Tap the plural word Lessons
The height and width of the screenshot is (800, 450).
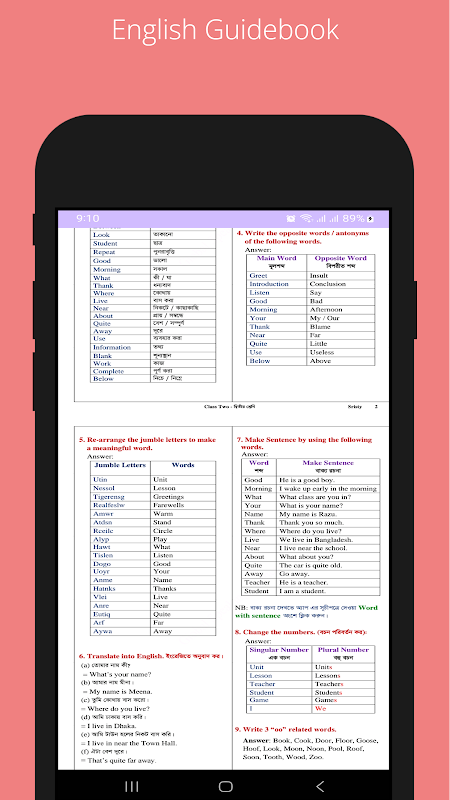click(328, 676)
